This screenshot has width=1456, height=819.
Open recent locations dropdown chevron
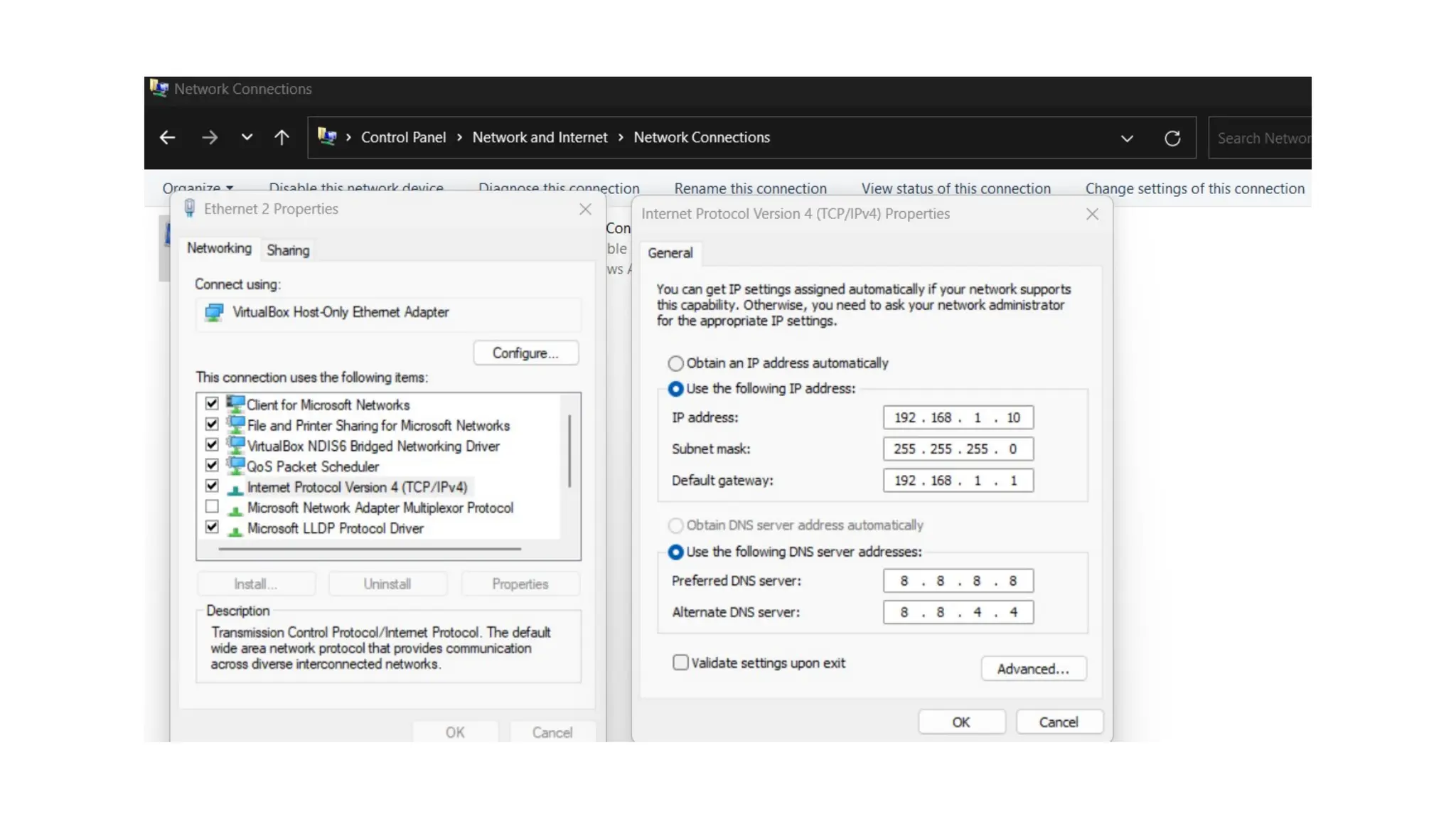pyautogui.click(x=247, y=138)
